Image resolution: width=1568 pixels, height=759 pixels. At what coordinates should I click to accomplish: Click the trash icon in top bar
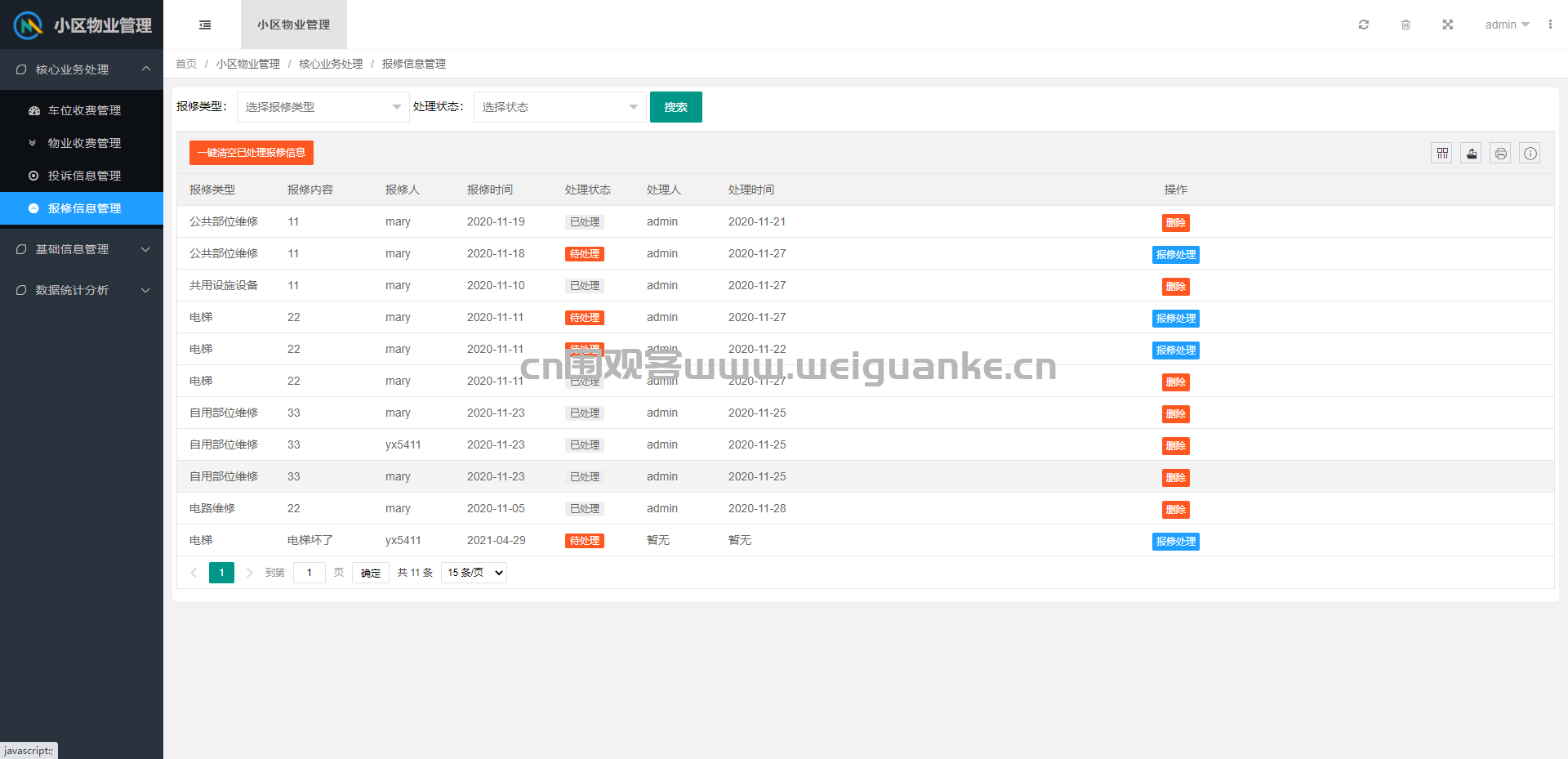[x=1405, y=25]
